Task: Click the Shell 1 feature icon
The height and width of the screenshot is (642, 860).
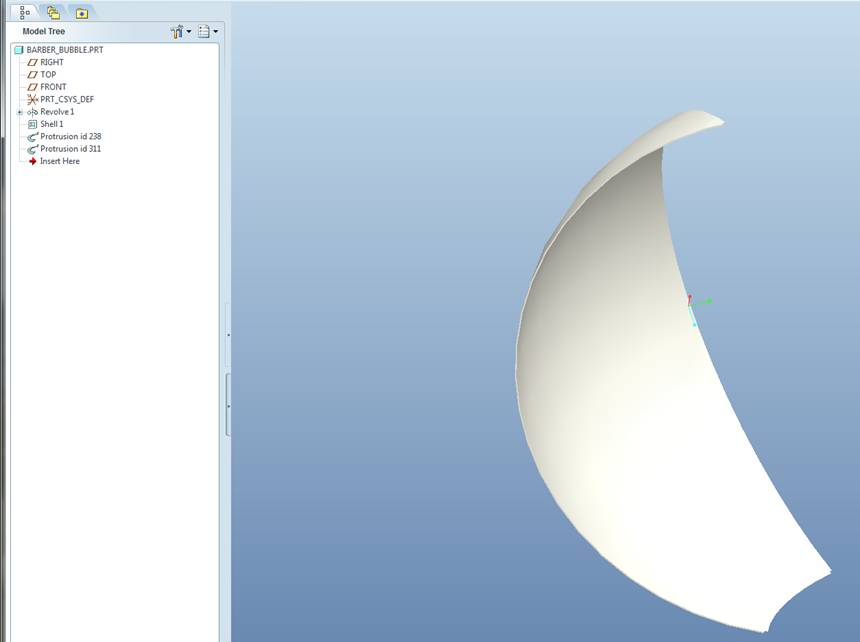Action: point(32,123)
